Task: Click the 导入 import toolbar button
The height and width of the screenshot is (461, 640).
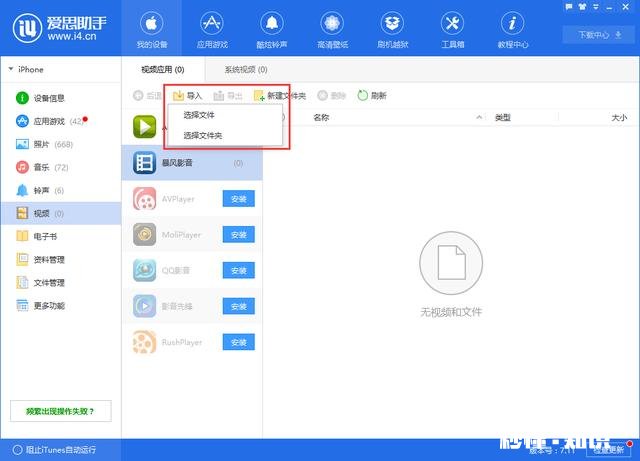Action: pyautogui.click(x=187, y=96)
